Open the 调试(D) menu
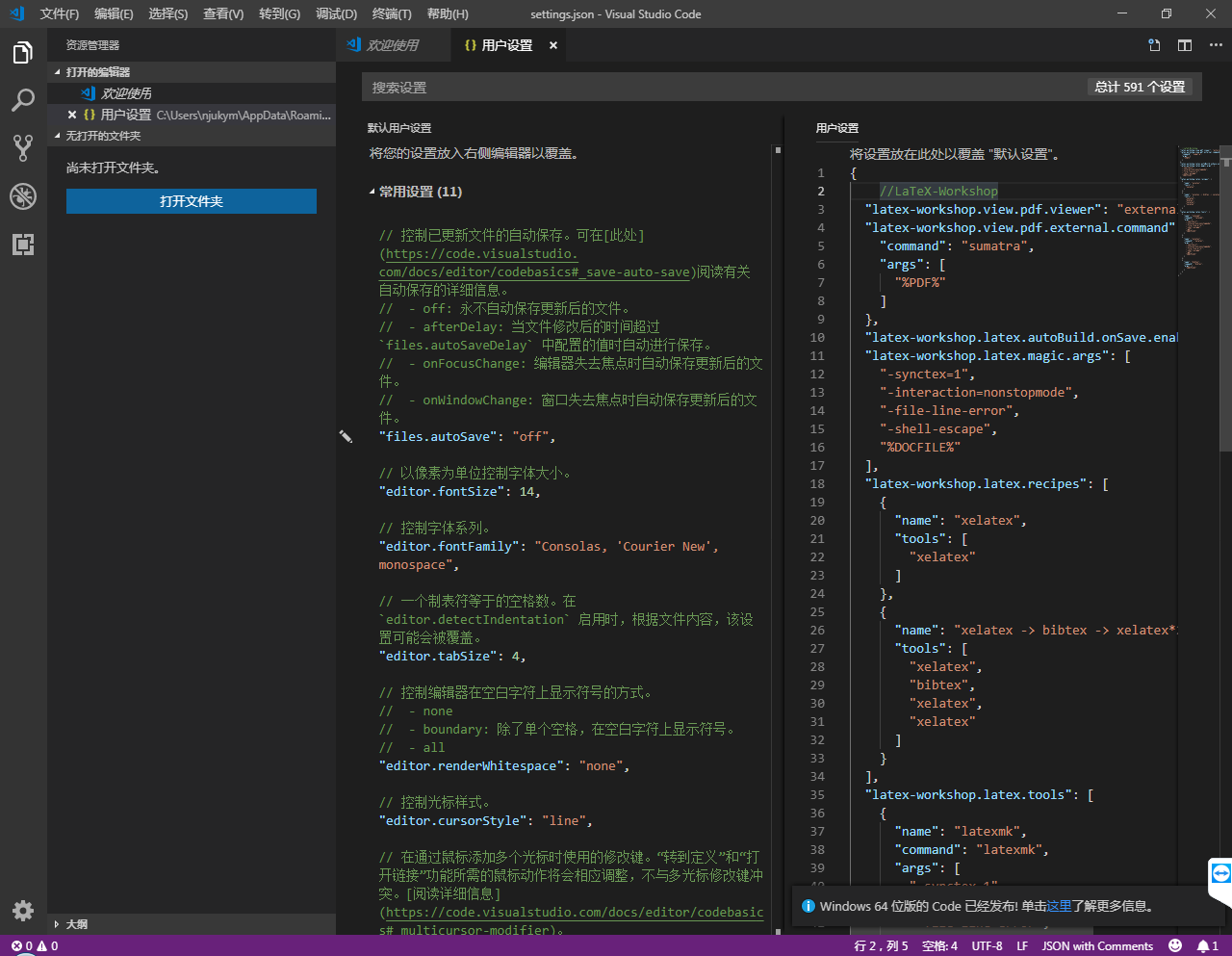1232x956 pixels. pos(336,13)
